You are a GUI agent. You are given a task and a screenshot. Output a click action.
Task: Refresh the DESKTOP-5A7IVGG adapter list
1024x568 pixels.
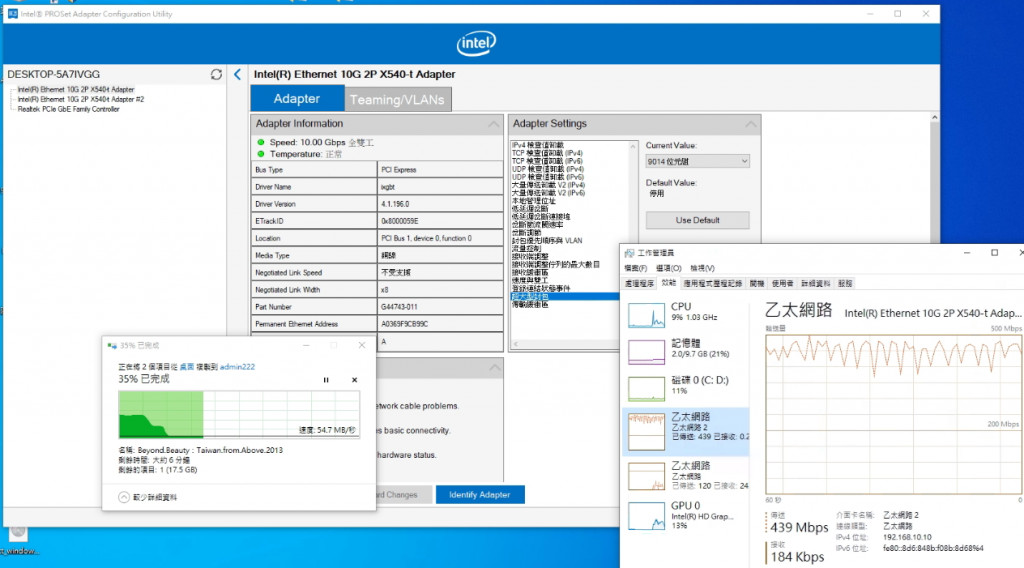(216, 74)
